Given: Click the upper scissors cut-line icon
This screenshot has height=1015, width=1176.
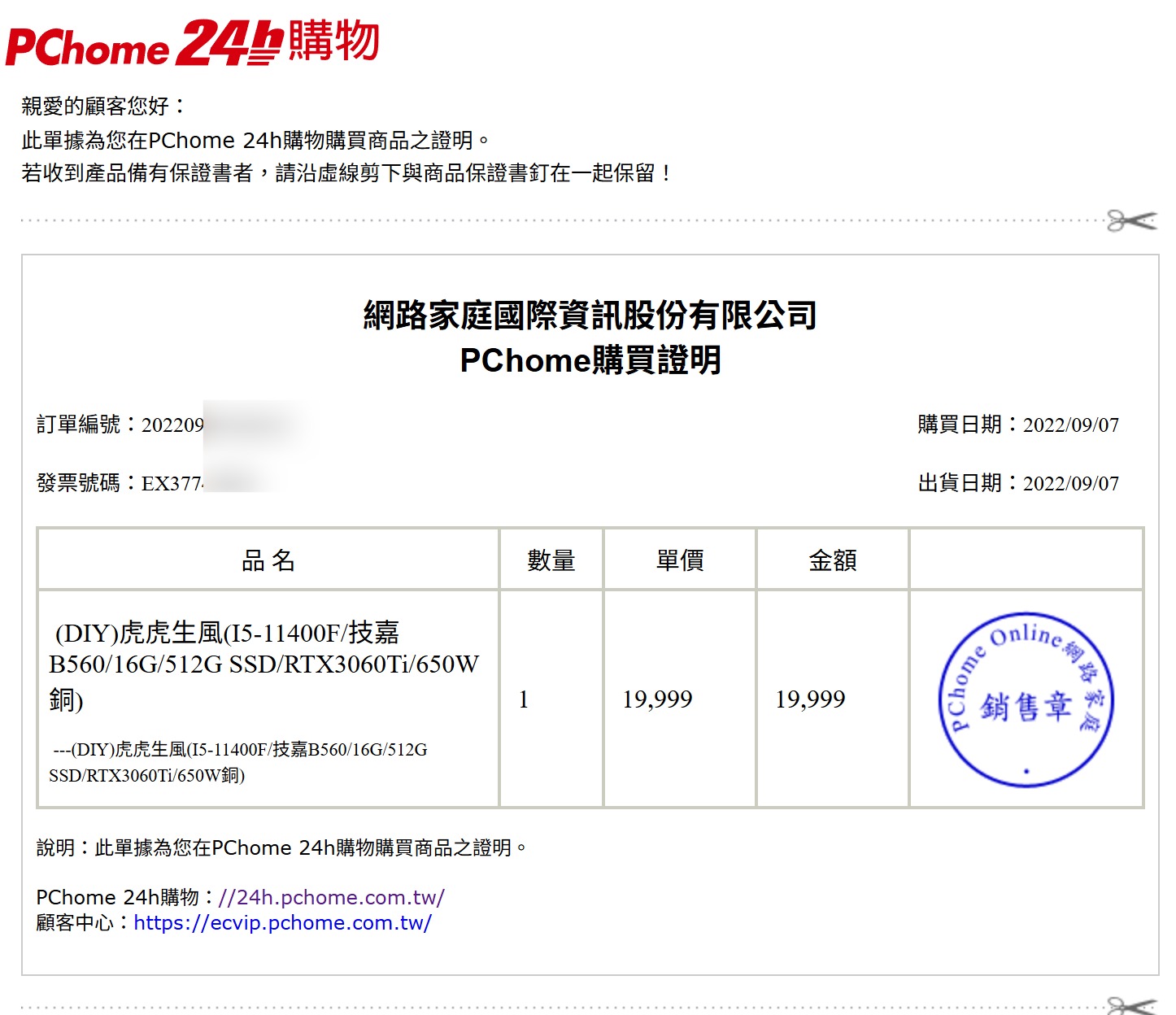Looking at the screenshot, I should click(1131, 220).
